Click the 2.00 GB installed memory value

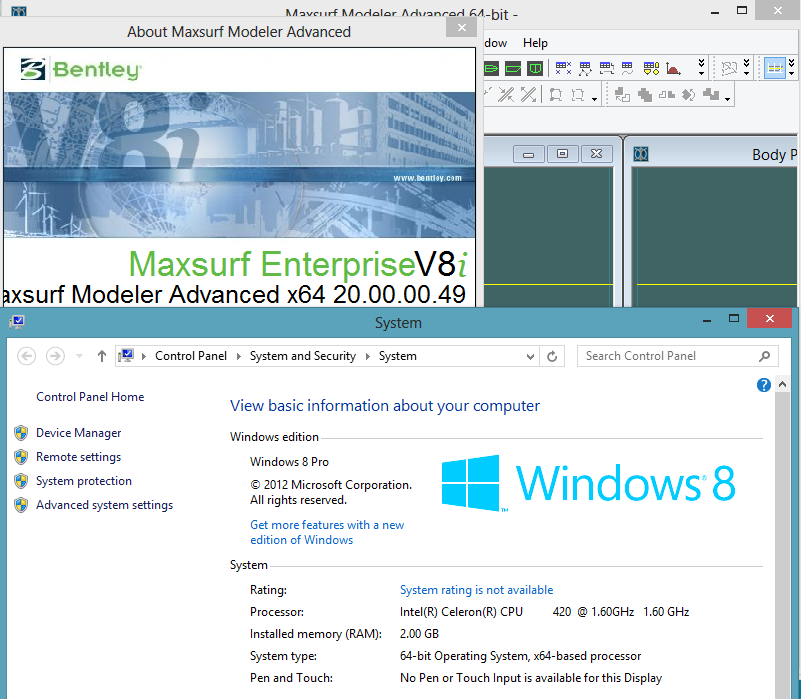click(x=419, y=634)
